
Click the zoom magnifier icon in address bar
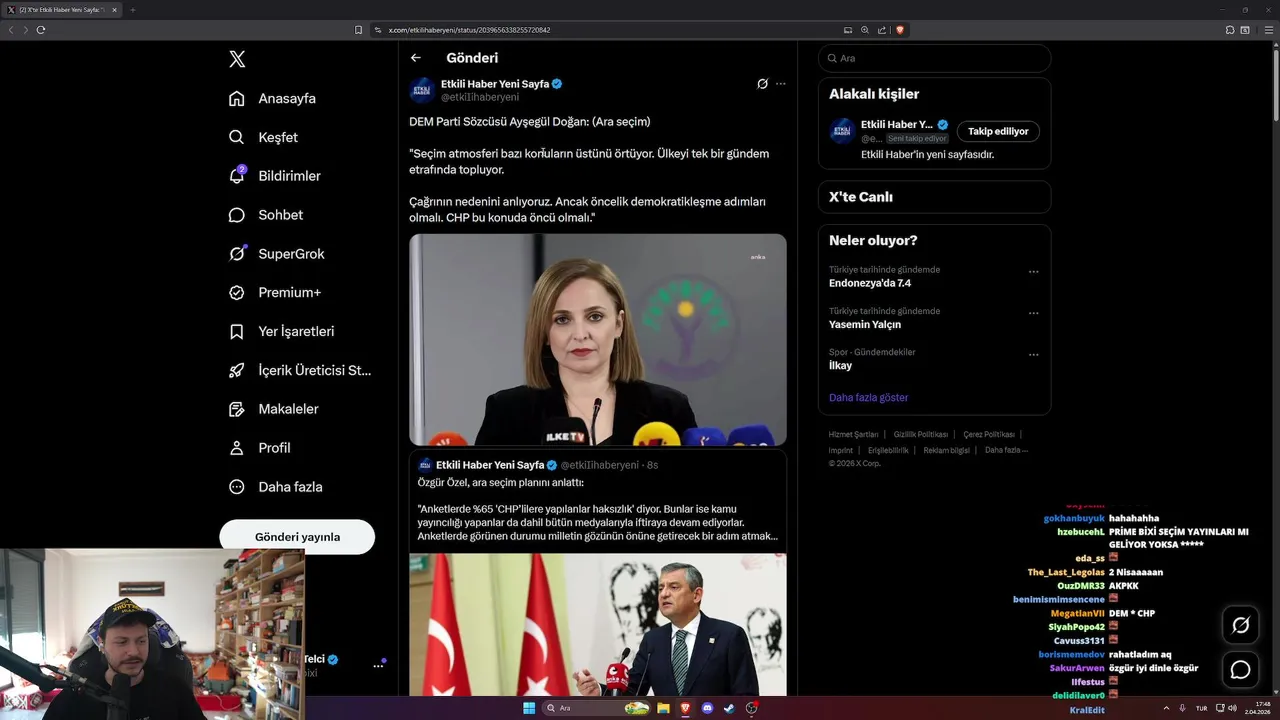coord(865,30)
